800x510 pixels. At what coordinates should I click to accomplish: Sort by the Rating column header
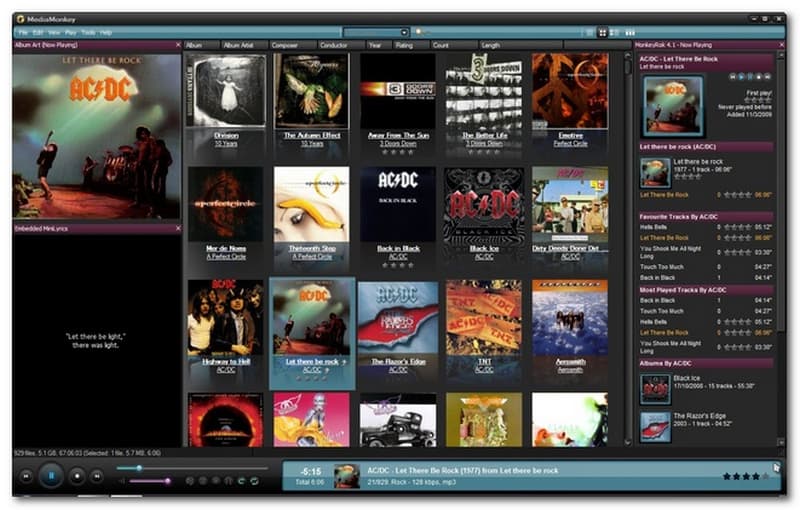[x=411, y=45]
